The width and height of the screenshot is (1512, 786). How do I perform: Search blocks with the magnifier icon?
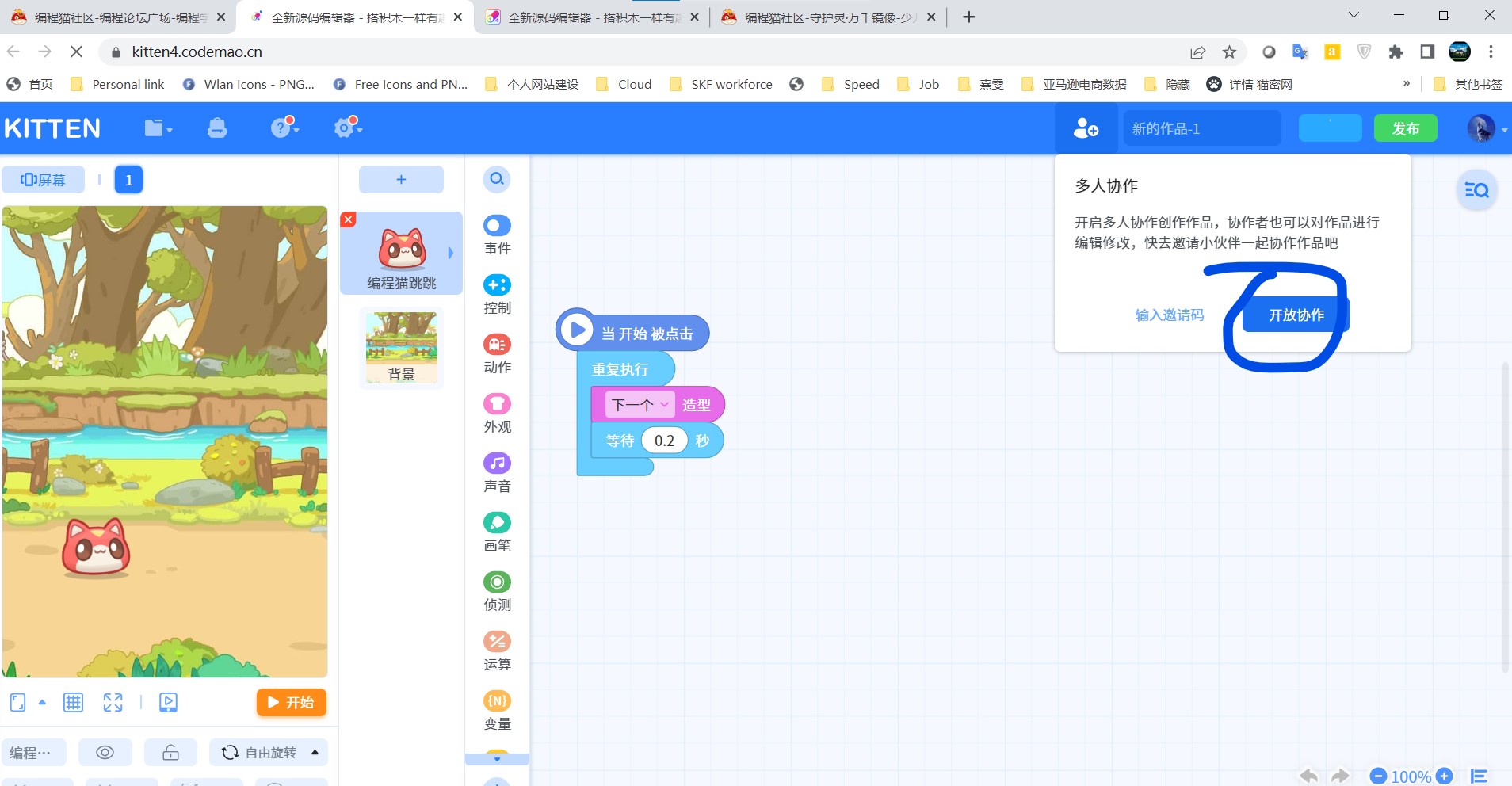[x=497, y=179]
